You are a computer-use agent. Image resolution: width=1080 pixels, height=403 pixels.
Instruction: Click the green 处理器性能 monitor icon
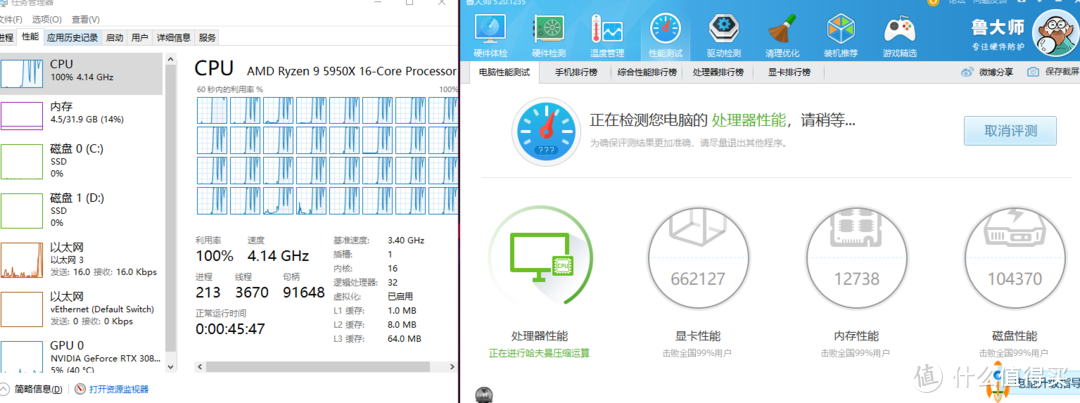coord(541,256)
